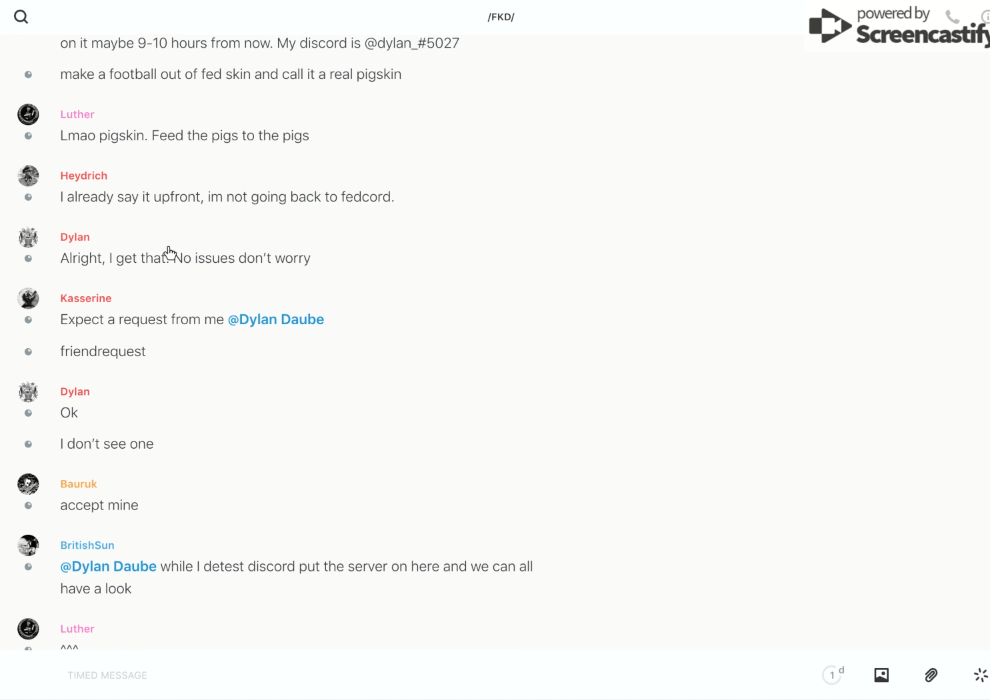Select the Kasserine sender name

[x=86, y=298]
